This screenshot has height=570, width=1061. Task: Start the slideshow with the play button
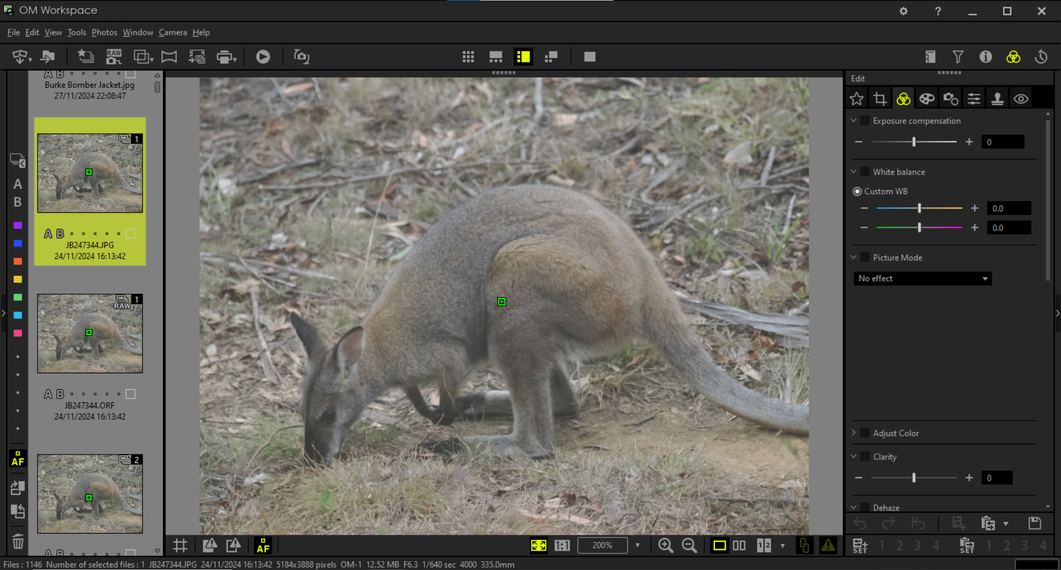263,57
